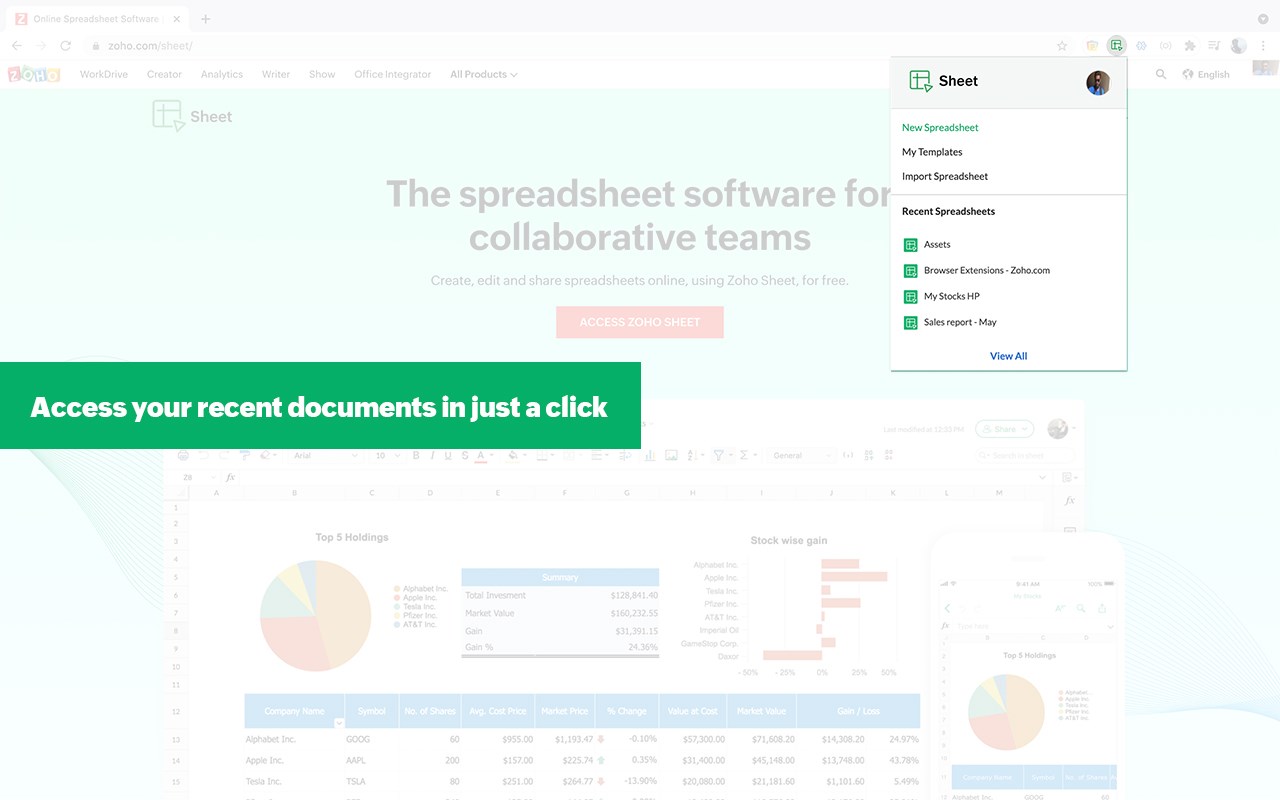
Task: Click the GOOG symbol cell
Action: click(x=372, y=739)
